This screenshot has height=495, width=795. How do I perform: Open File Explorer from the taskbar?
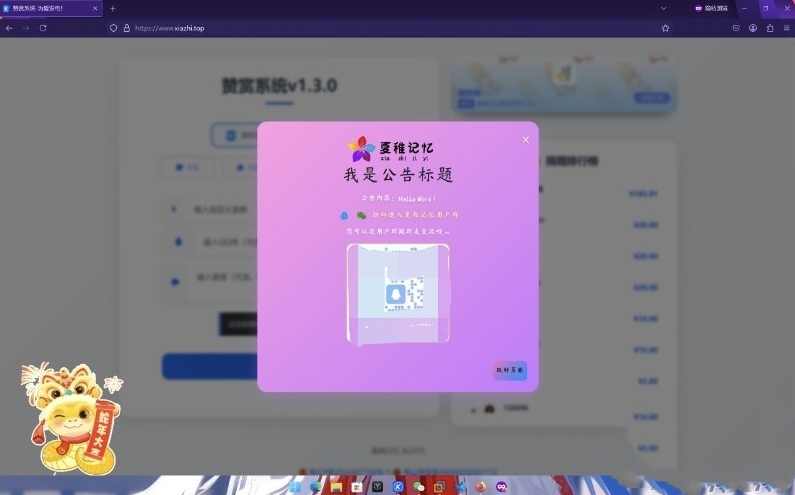pos(337,487)
